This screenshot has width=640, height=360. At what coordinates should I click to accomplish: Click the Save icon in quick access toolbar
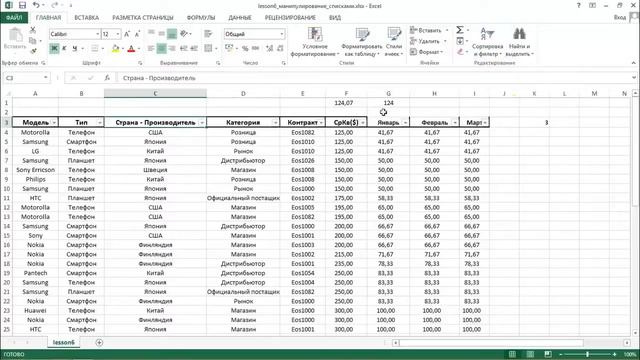pos(22,5)
